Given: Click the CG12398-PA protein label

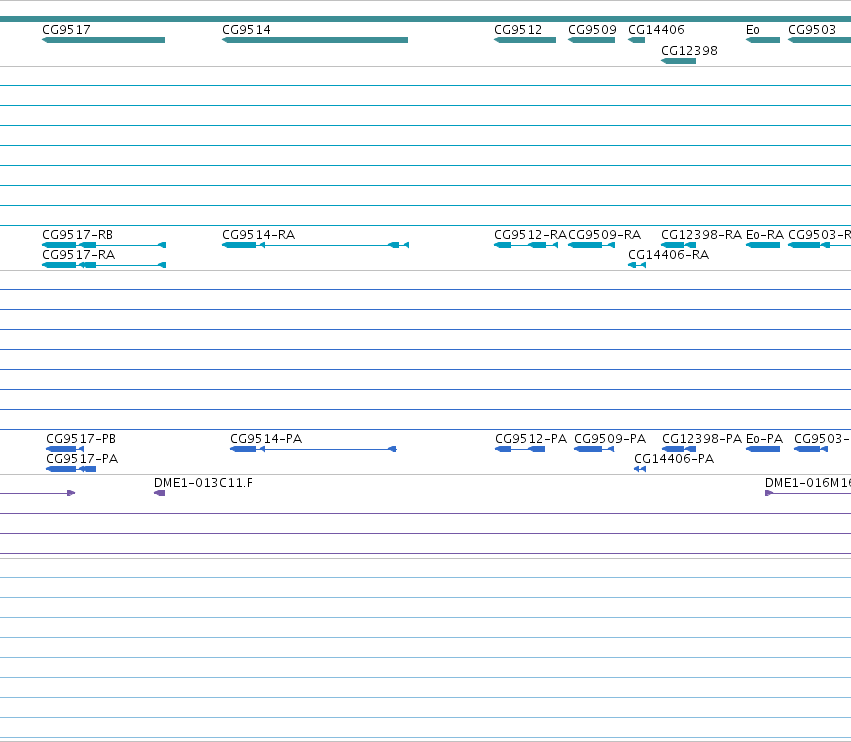Looking at the screenshot, I should pos(702,439).
